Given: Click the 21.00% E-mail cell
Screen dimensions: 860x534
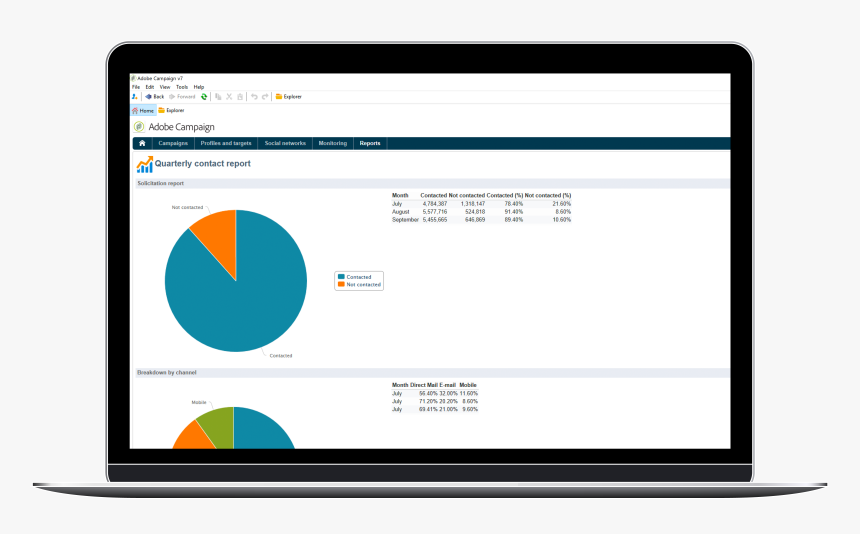Looking at the screenshot, I should coord(448,409).
